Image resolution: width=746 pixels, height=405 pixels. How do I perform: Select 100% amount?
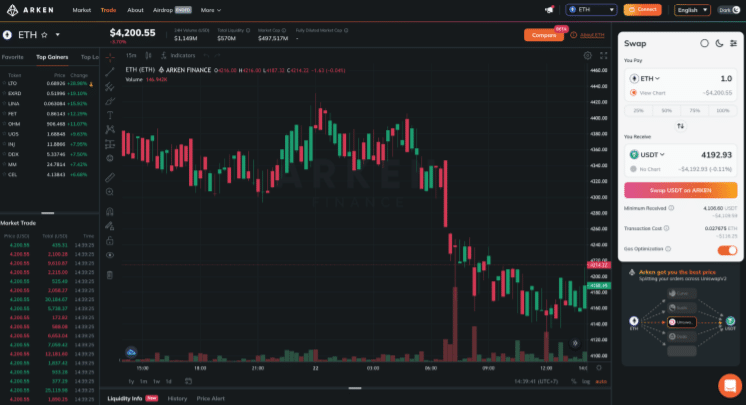[x=723, y=110]
